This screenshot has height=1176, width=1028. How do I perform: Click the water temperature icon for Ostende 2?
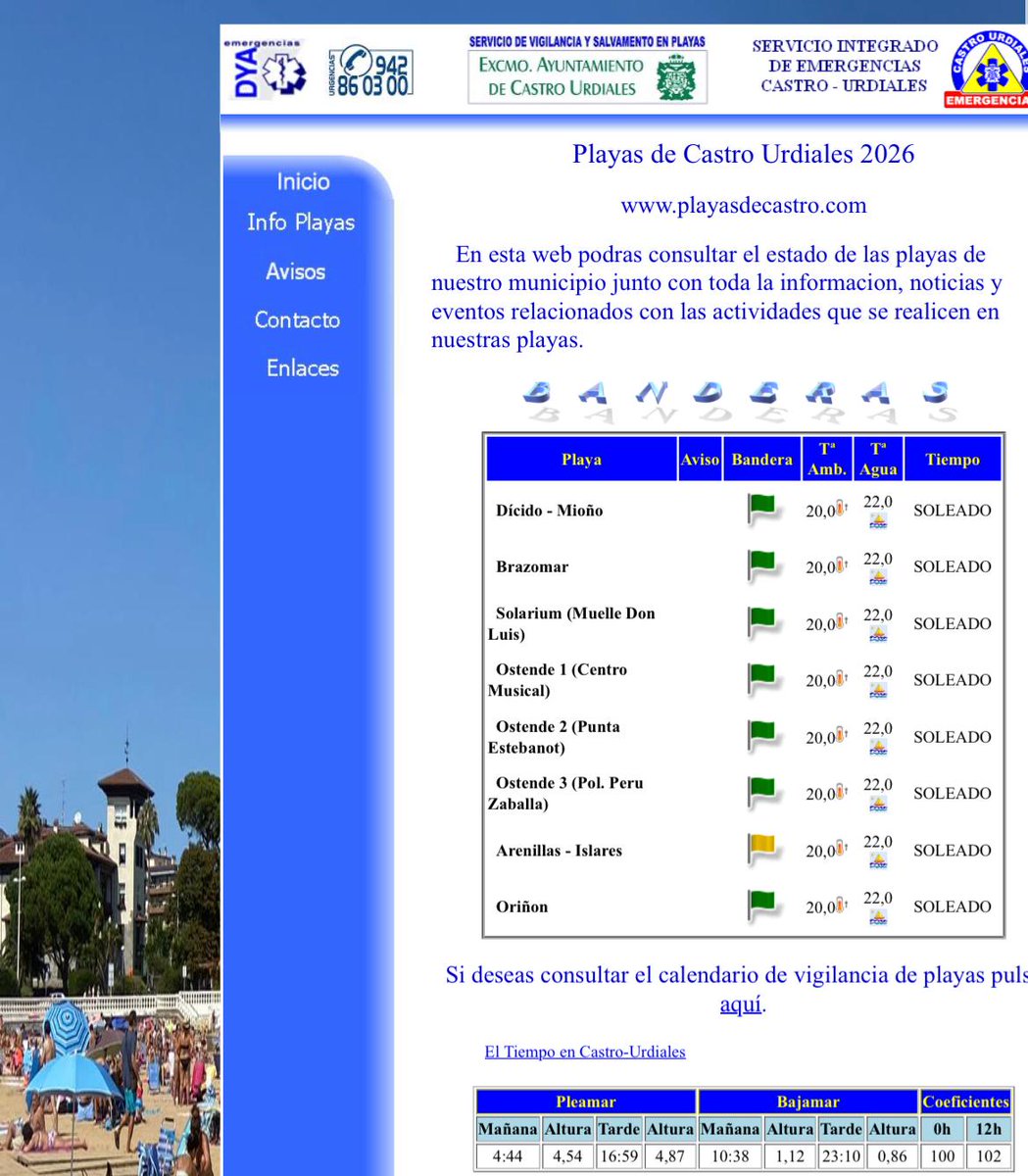click(x=878, y=748)
